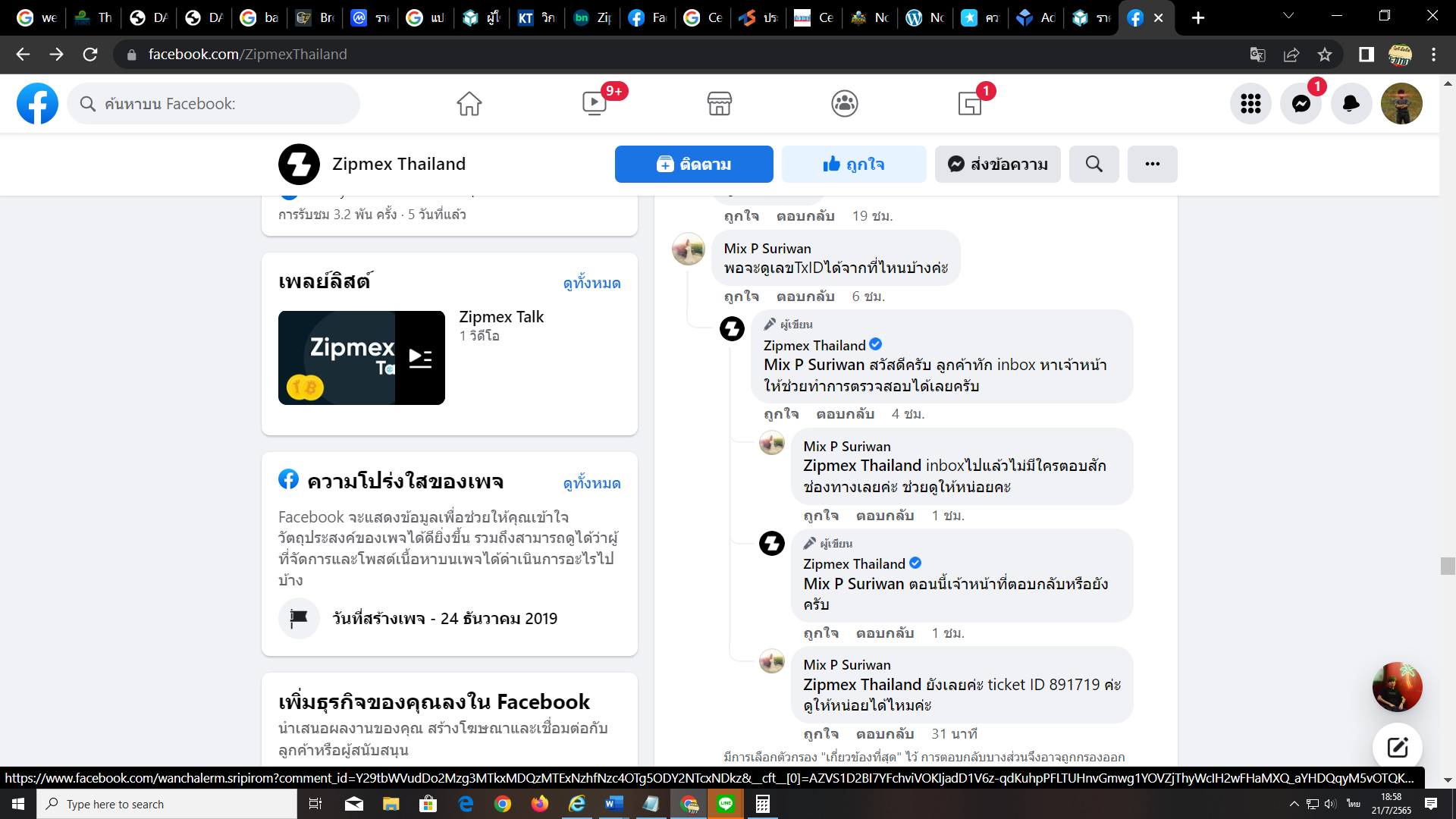Go to the Facebook Home feed icon

(469, 103)
